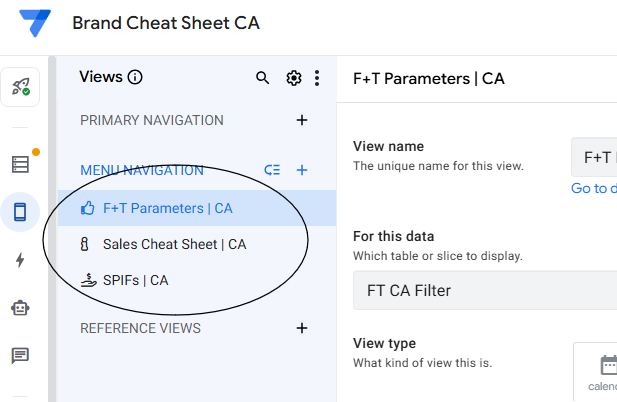Select the SPIFs | CA view
Viewport: 617px width, 402px height.
coord(135,280)
